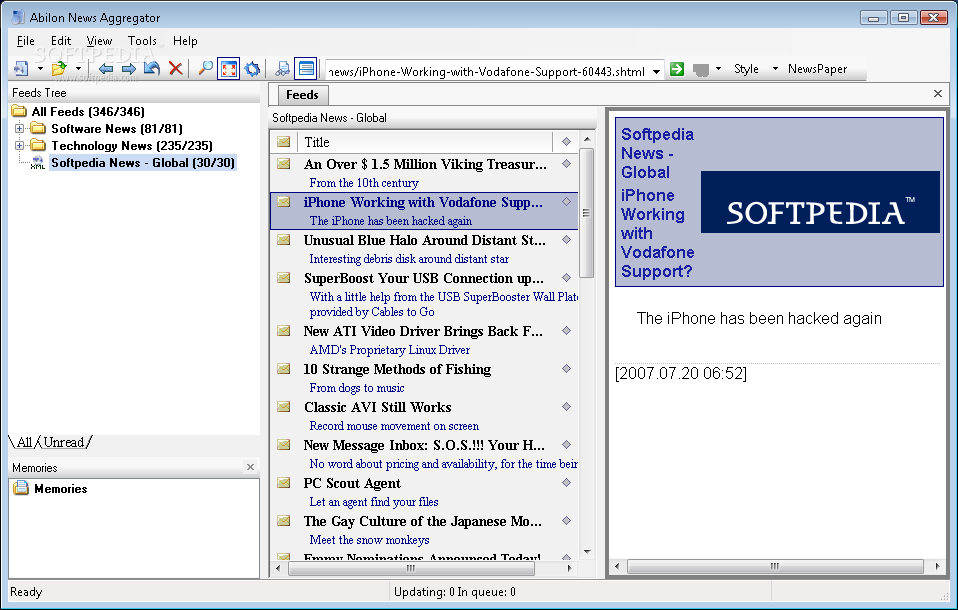Viewport: 958px width, 610px height.
Task: Click into the address URL field
Action: [488, 72]
